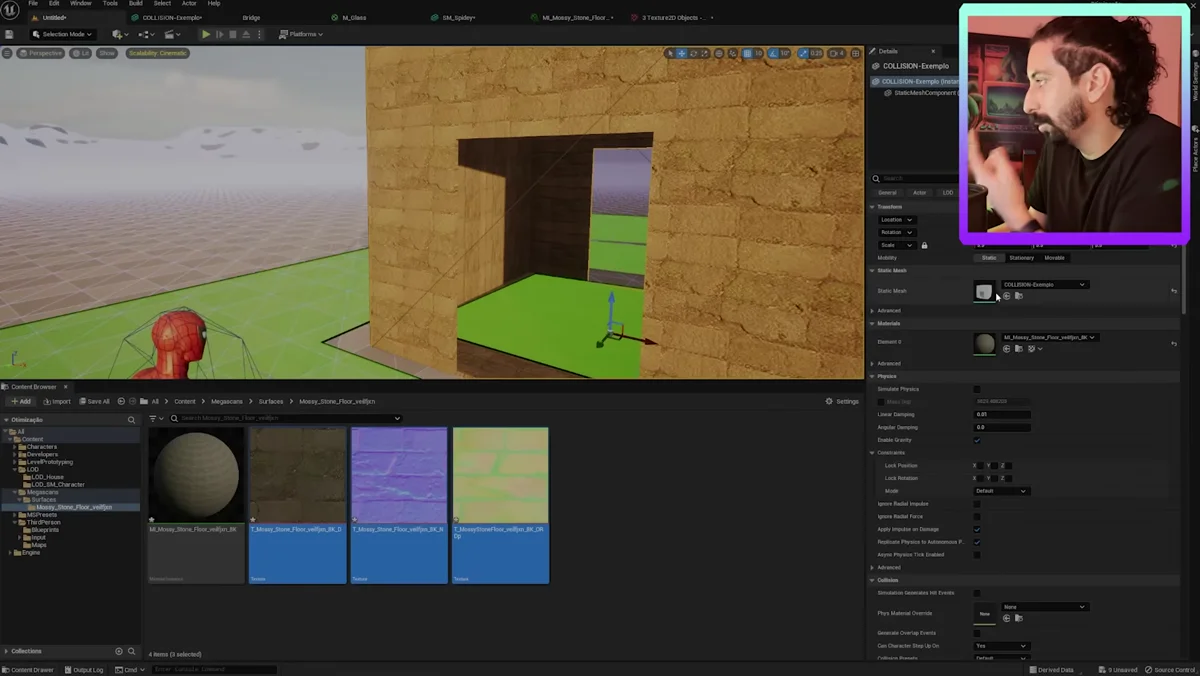The width and height of the screenshot is (1200, 676).
Task: Open the Selection Mode dropdown
Action: pos(62,34)
